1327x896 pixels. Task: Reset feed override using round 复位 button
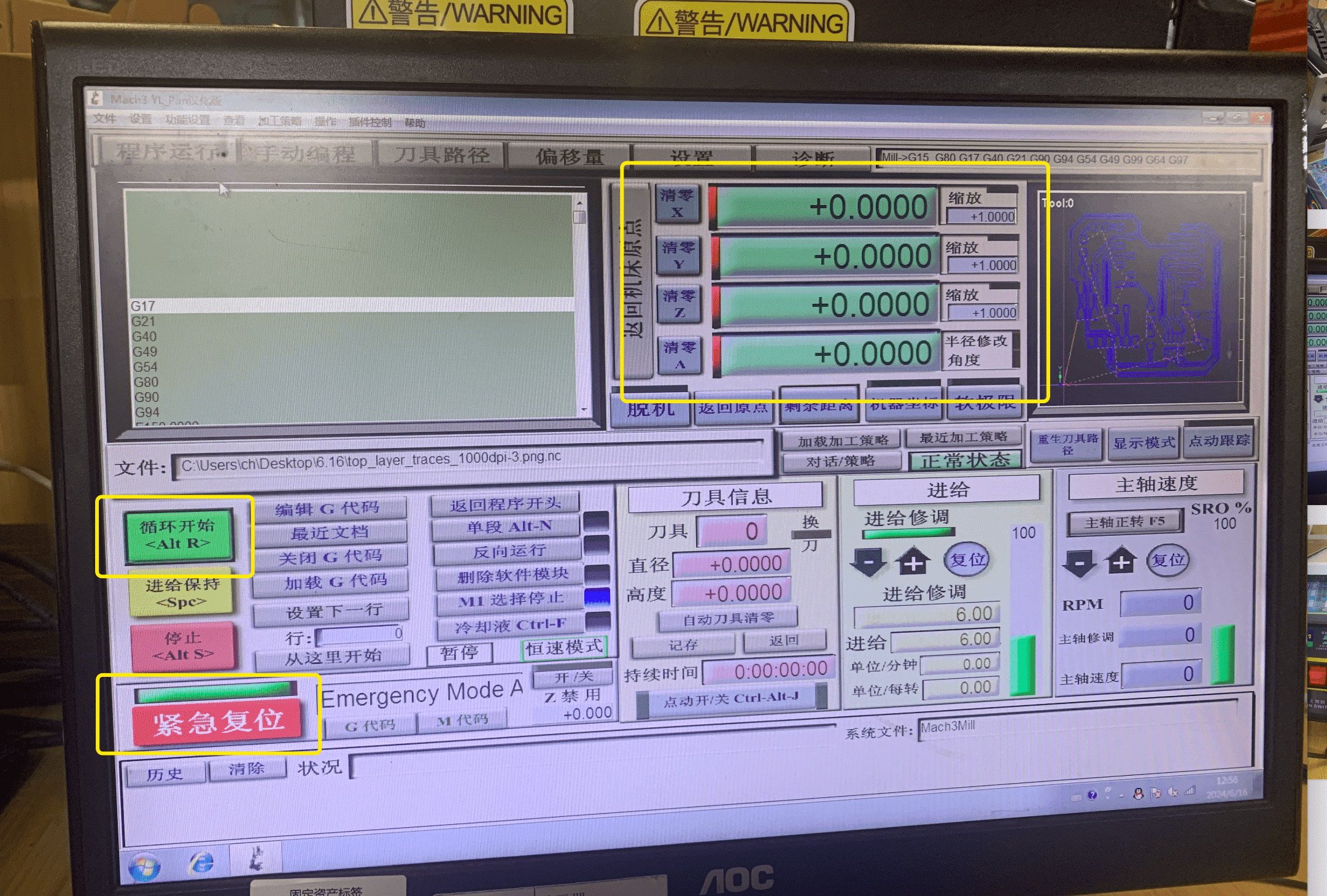tap(967, 560)
